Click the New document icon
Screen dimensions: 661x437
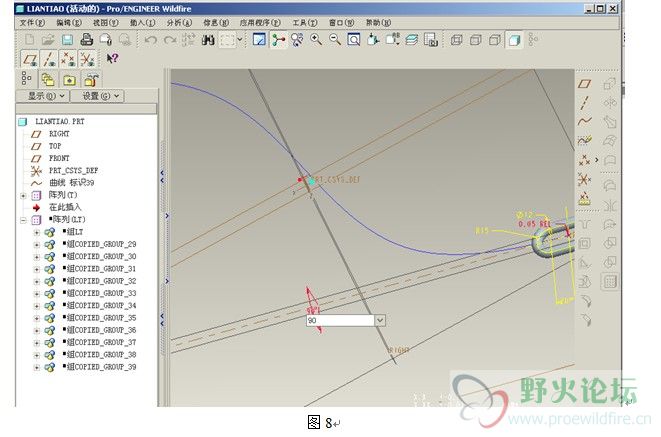coord(30,40)
